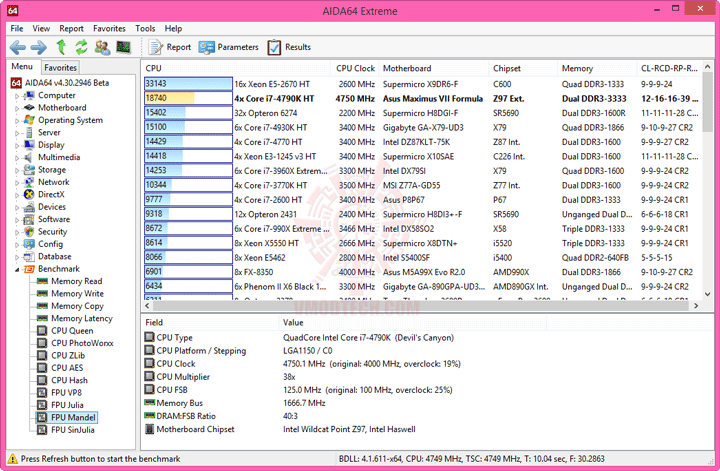The width and height of the screenshot is (720, 471).
Task: Open the Report toolbar button
Action: point(169,47)
